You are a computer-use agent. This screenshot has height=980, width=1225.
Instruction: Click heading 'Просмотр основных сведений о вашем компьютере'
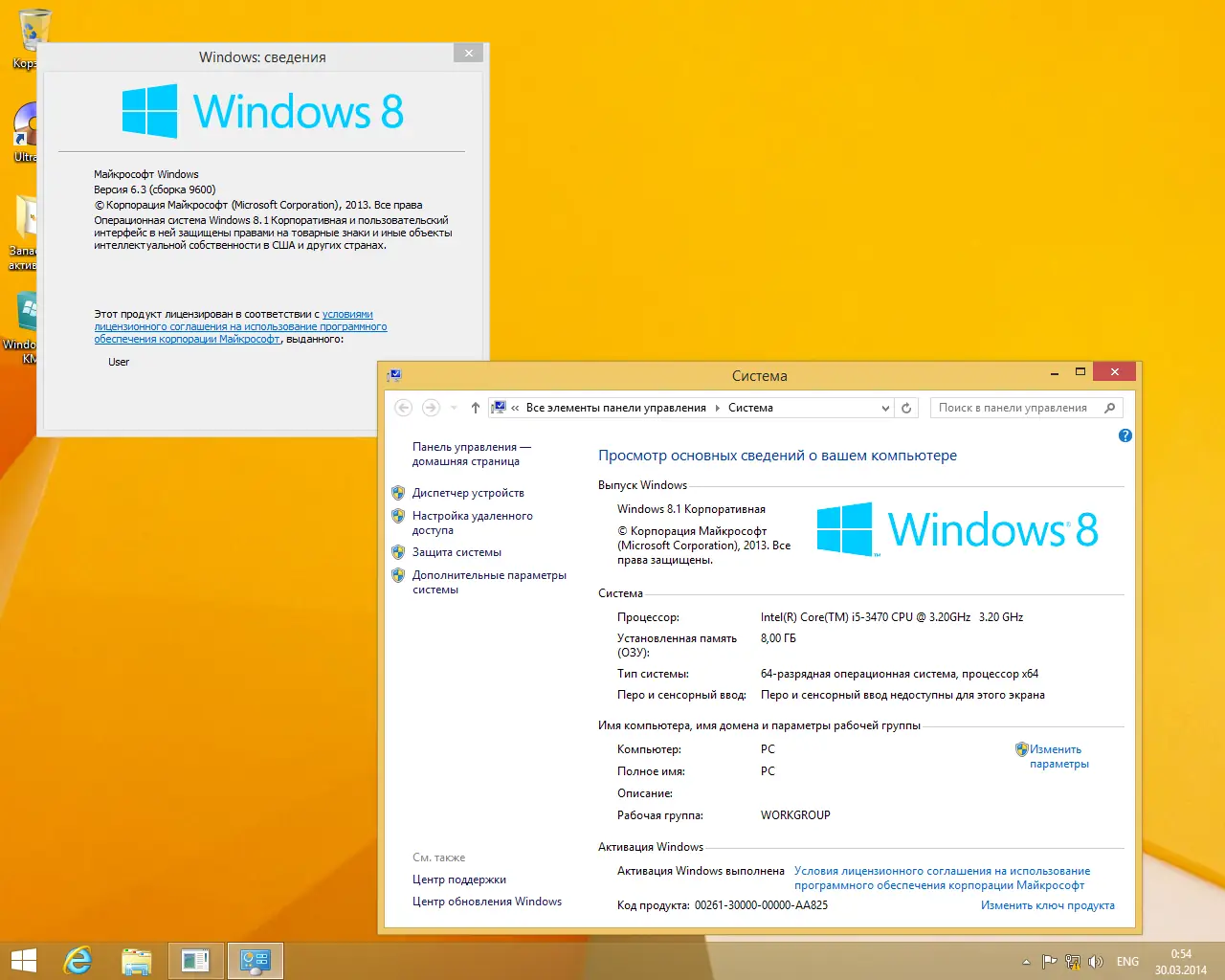pos(777,456)
